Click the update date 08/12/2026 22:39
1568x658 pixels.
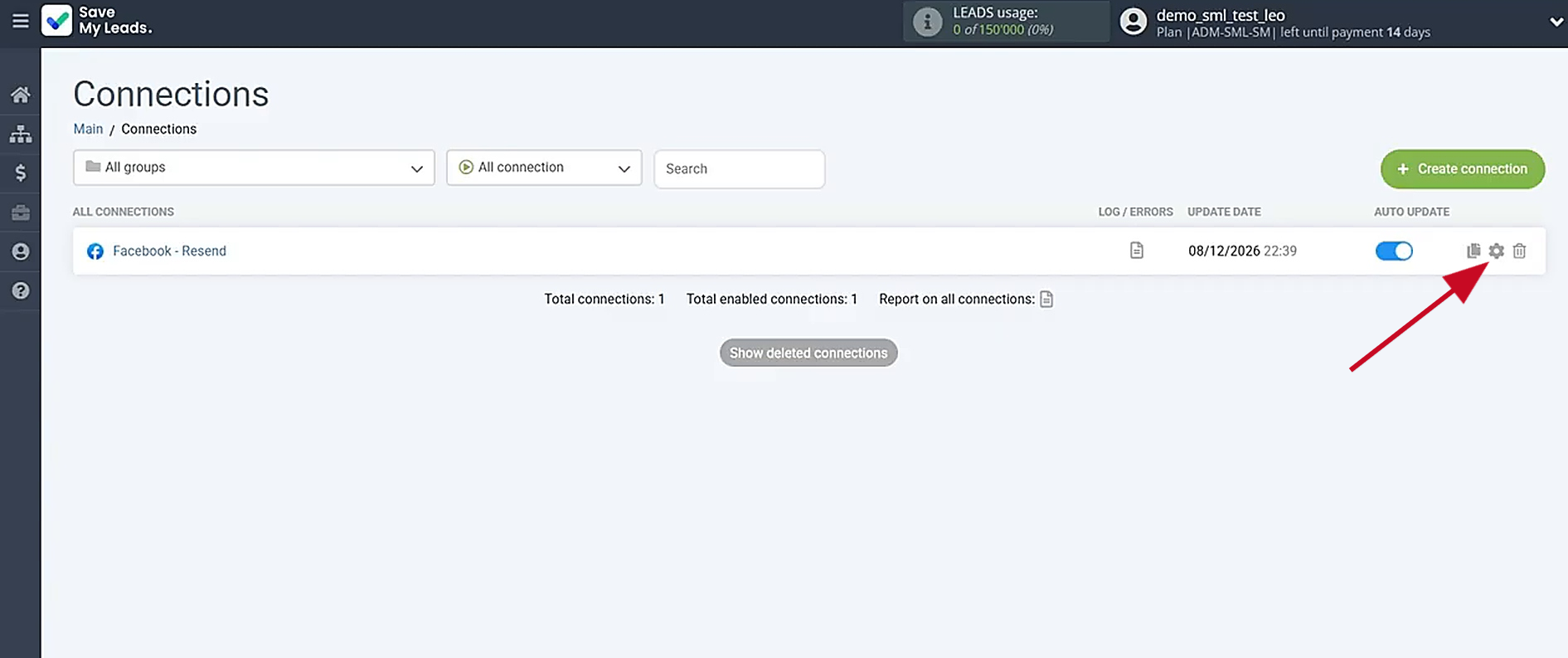tap(1242, 251)
